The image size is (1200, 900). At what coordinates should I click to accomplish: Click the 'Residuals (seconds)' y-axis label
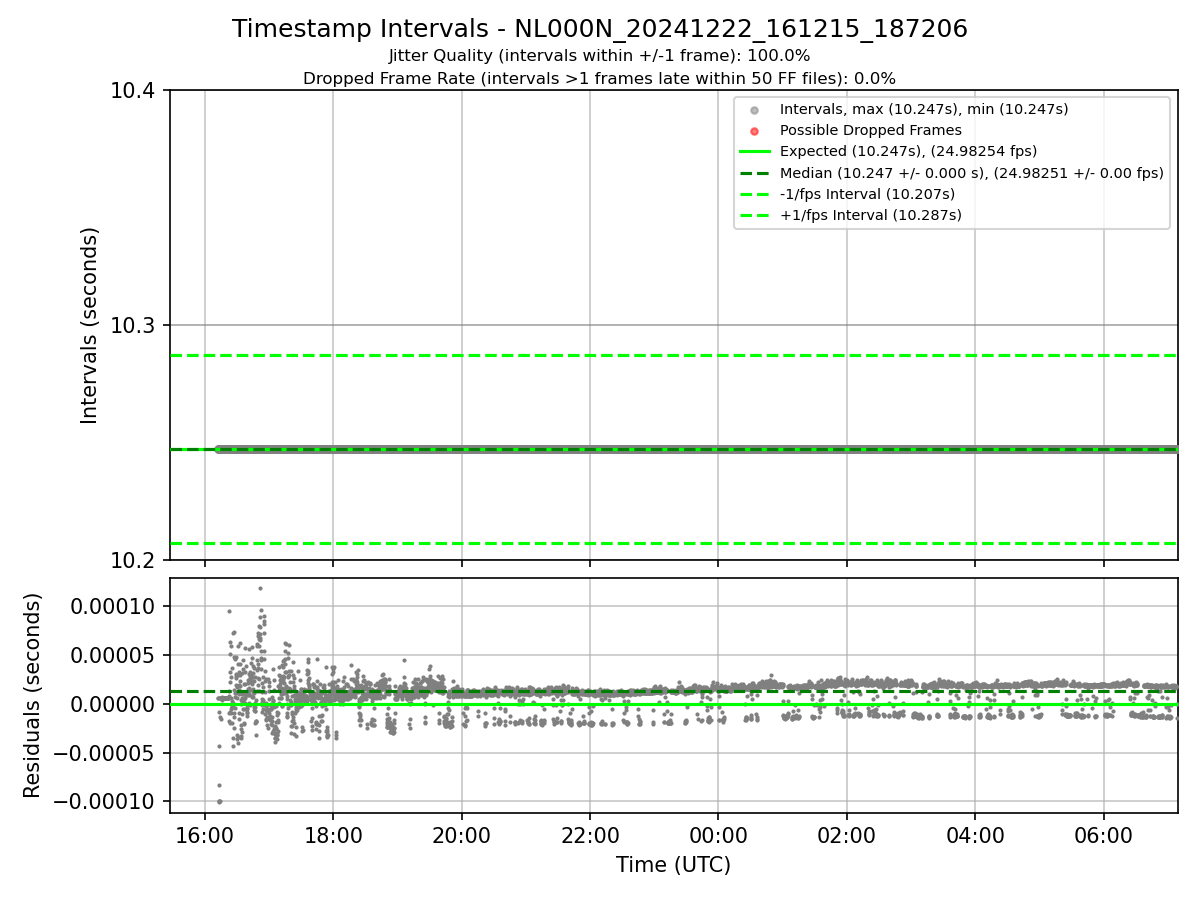[33, 695]
